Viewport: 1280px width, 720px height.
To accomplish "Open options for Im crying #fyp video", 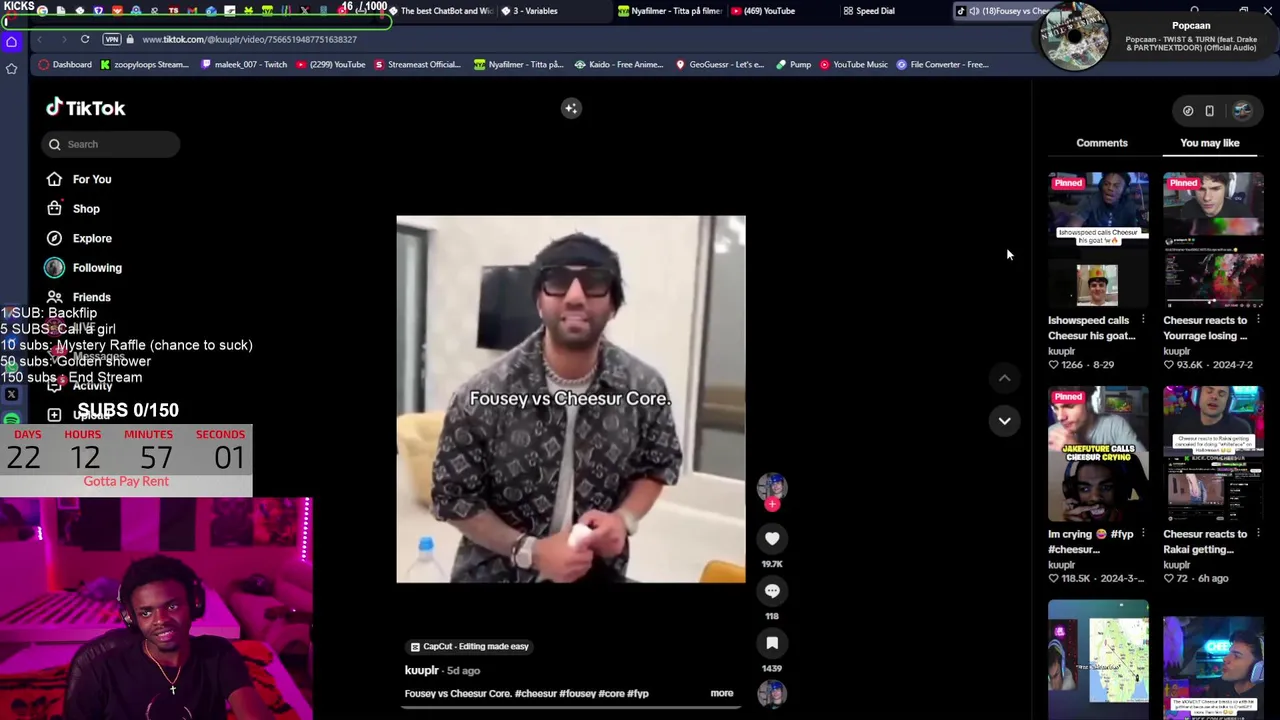I will 1143,534.
